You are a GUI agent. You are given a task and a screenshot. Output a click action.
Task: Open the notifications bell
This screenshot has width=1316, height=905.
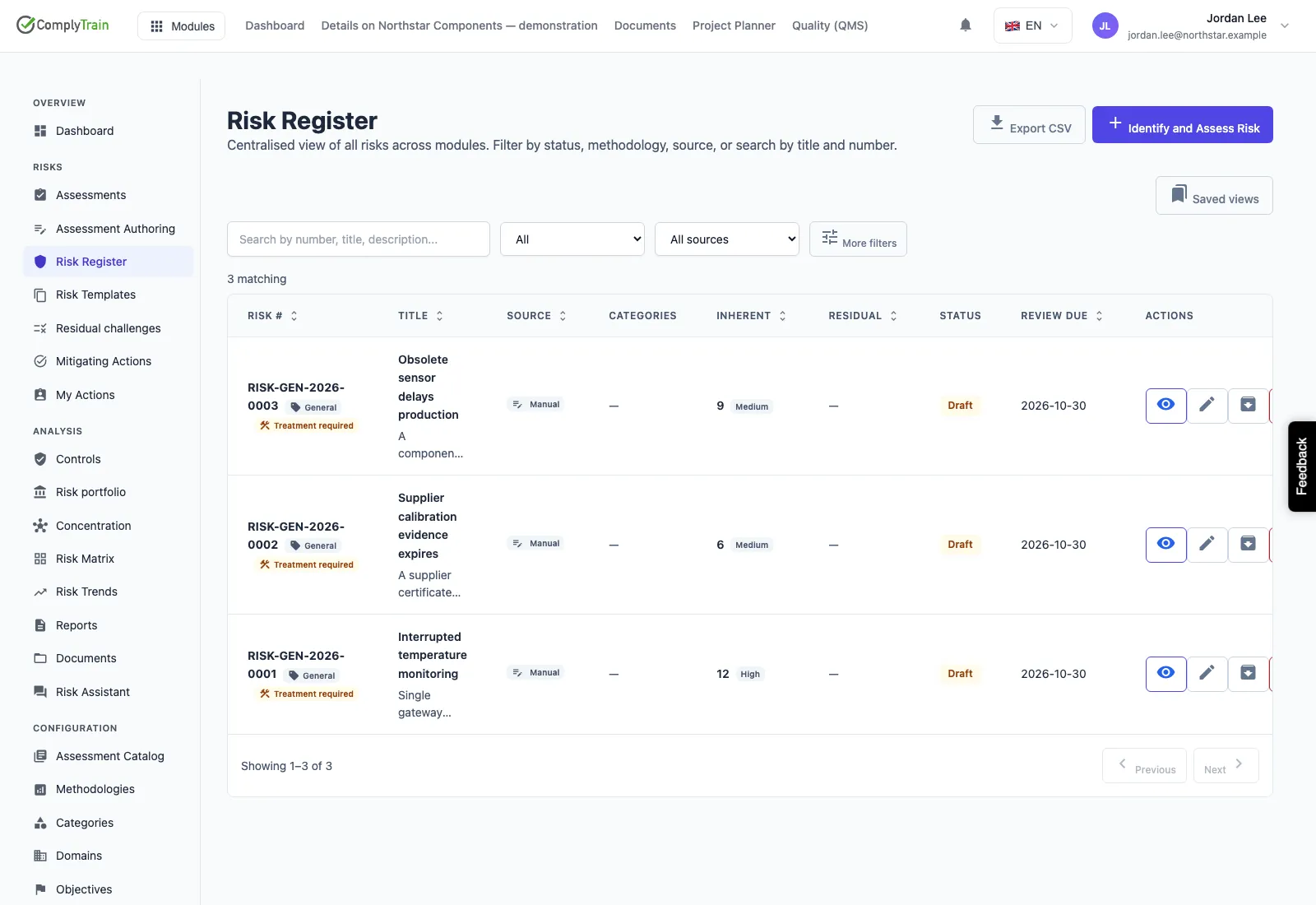(966, 26)
